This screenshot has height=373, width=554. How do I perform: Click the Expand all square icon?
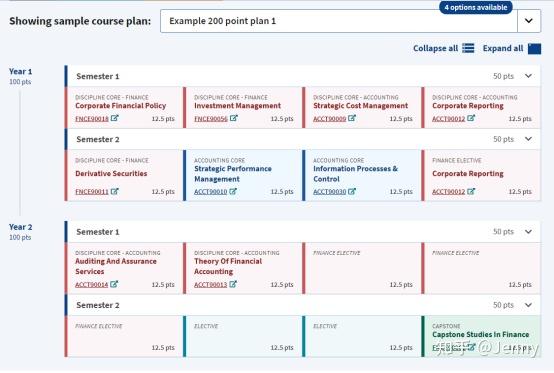534,48
